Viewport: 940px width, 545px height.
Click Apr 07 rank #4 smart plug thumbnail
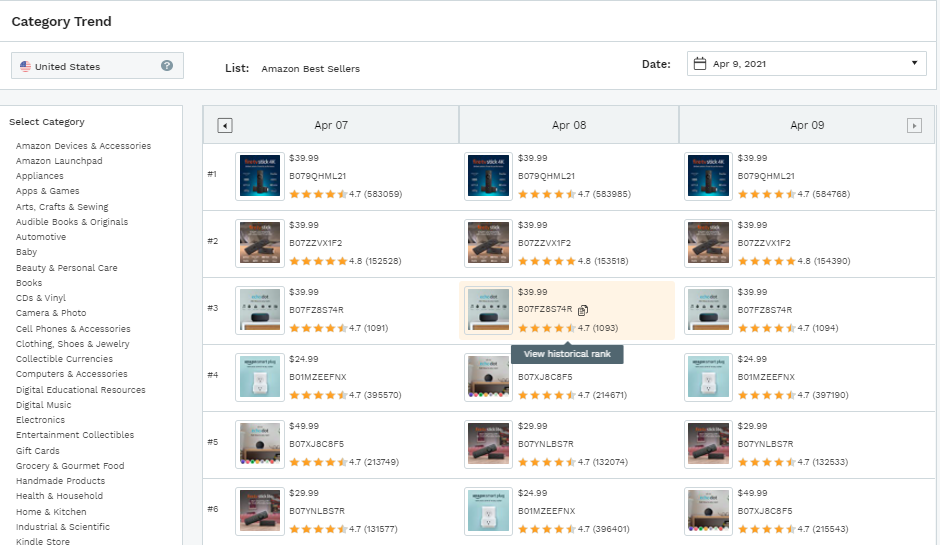260,377
